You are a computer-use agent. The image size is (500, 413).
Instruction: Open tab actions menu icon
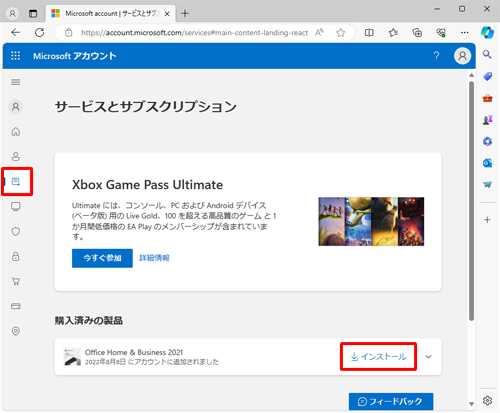point(33,13)
